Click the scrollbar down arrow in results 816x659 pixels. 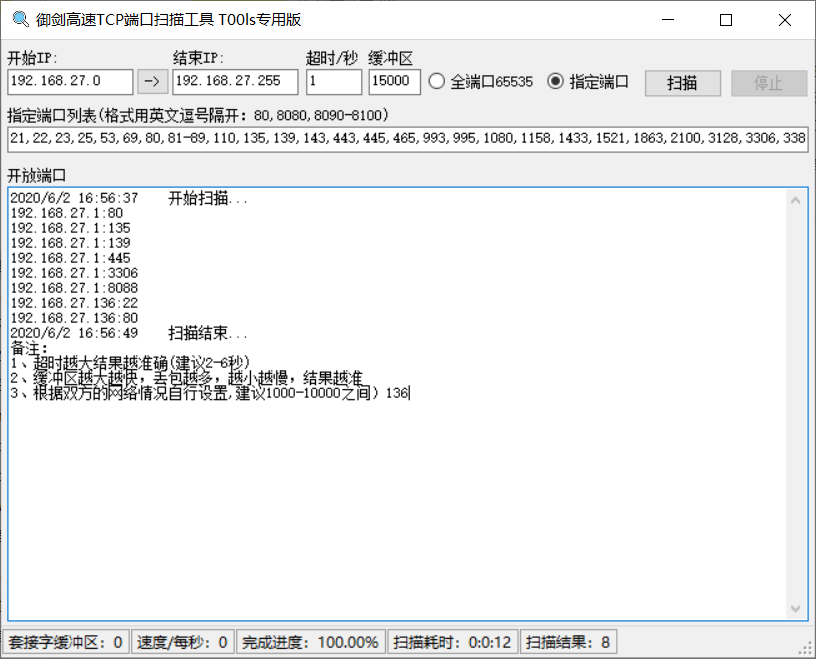797,608
